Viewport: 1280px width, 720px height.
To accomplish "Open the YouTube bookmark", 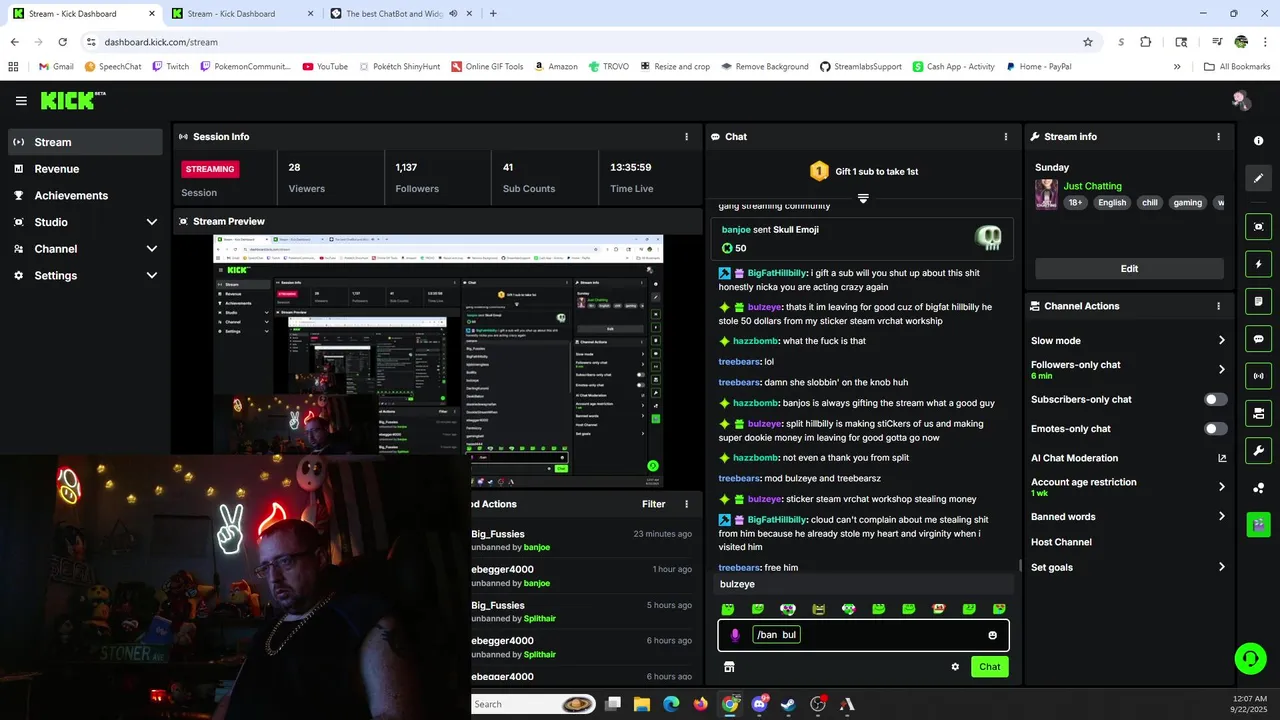I will tap(325, 67).
